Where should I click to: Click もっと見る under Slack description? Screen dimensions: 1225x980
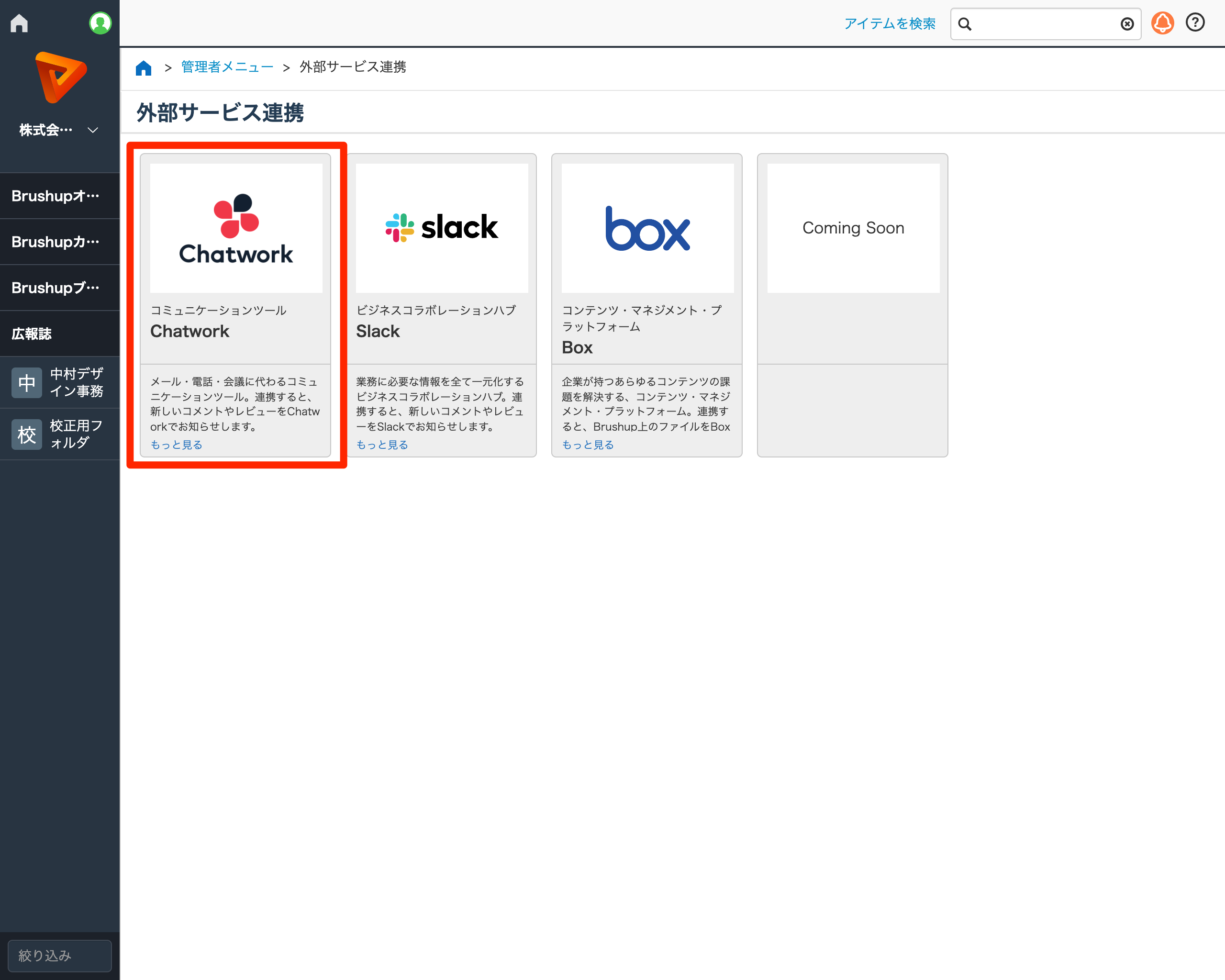click(x=382, y=445)
